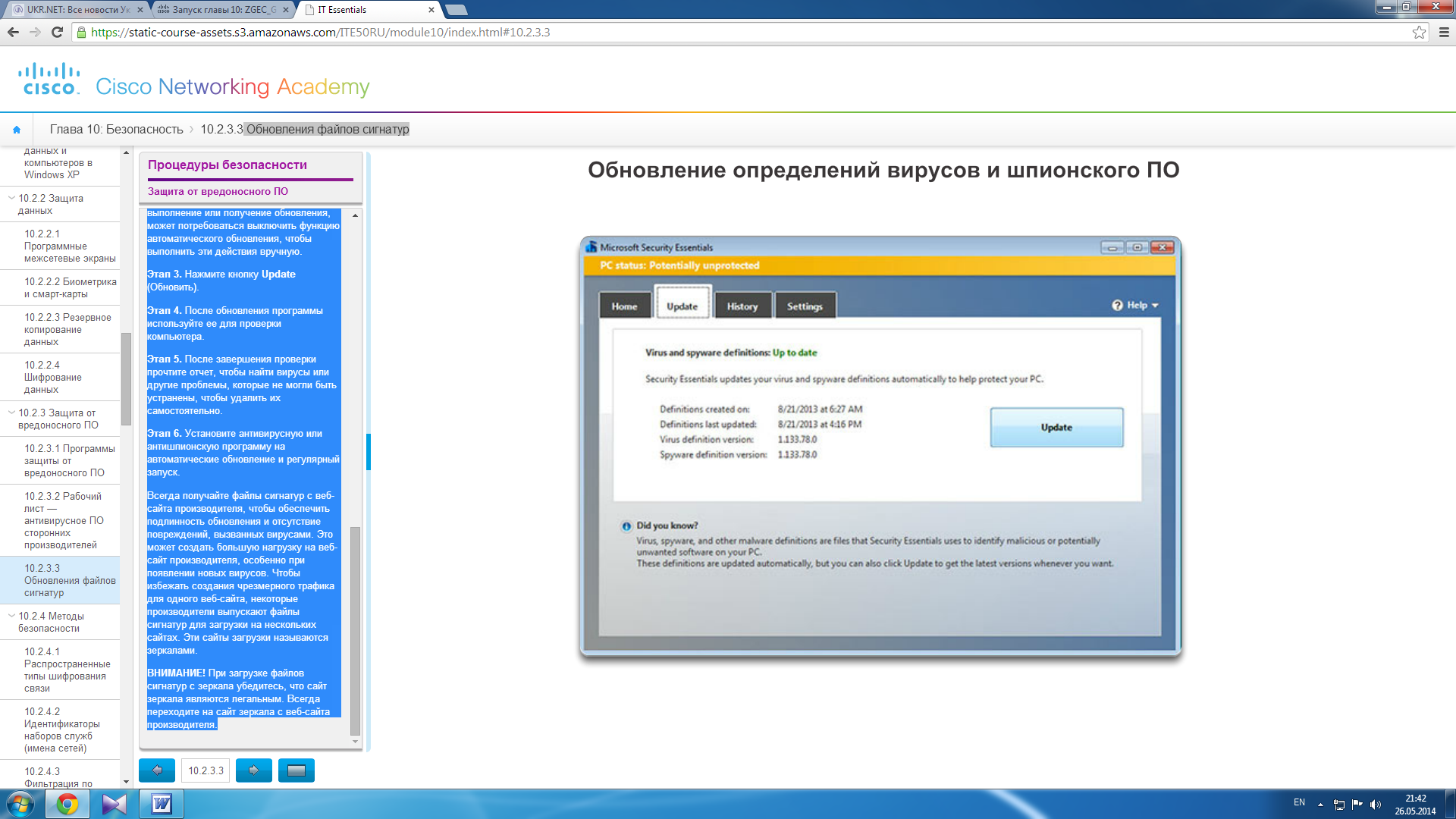The image size is (1456, 819).
Task: Collapse section 10.2.4 Методы безопасности
Action: 11,616
